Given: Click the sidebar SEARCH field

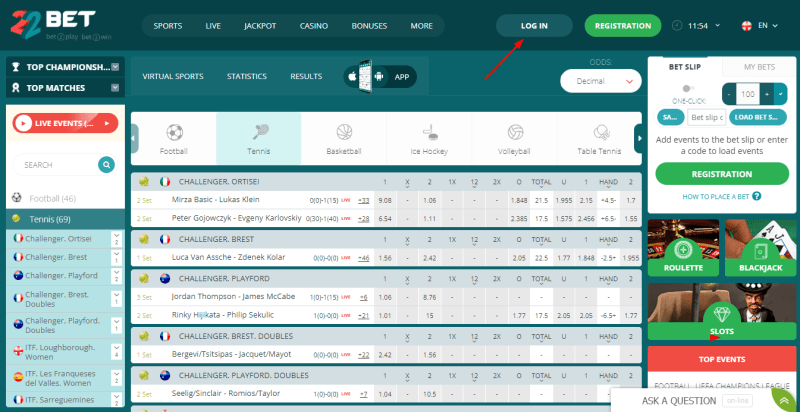Looking at the screenshot, I should point(55,165).
